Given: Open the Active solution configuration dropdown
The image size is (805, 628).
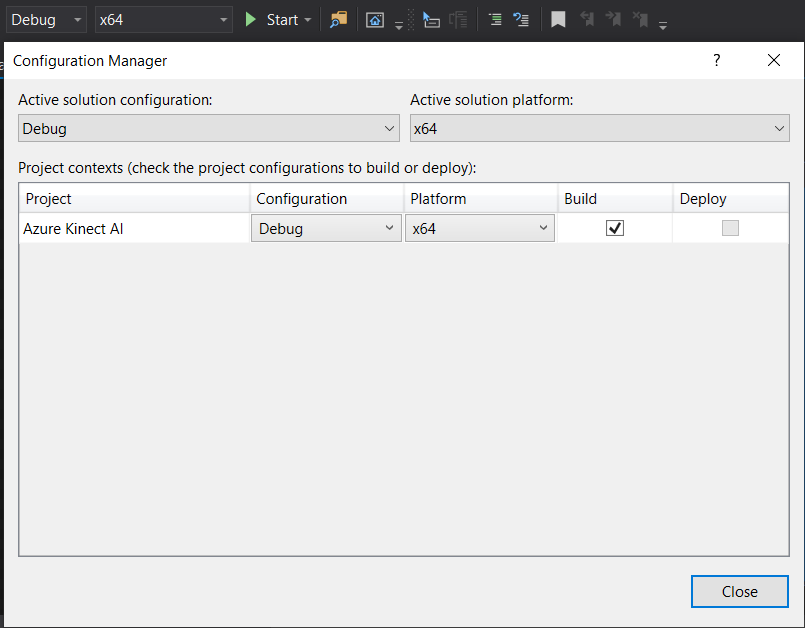Looking at the screenshot, I should click(209, 128).
